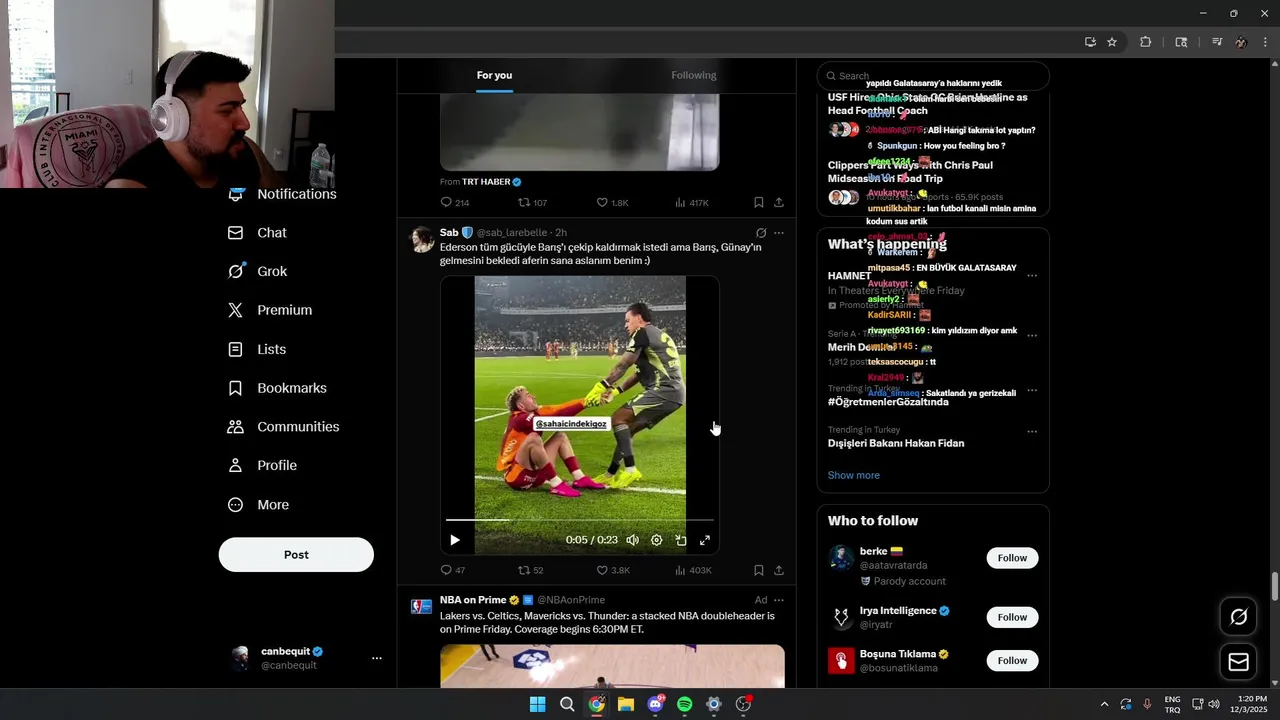Screen dimensions: 1280x720
Task: Like Sab's tweet with 3.8K likes
Action: 613,570
